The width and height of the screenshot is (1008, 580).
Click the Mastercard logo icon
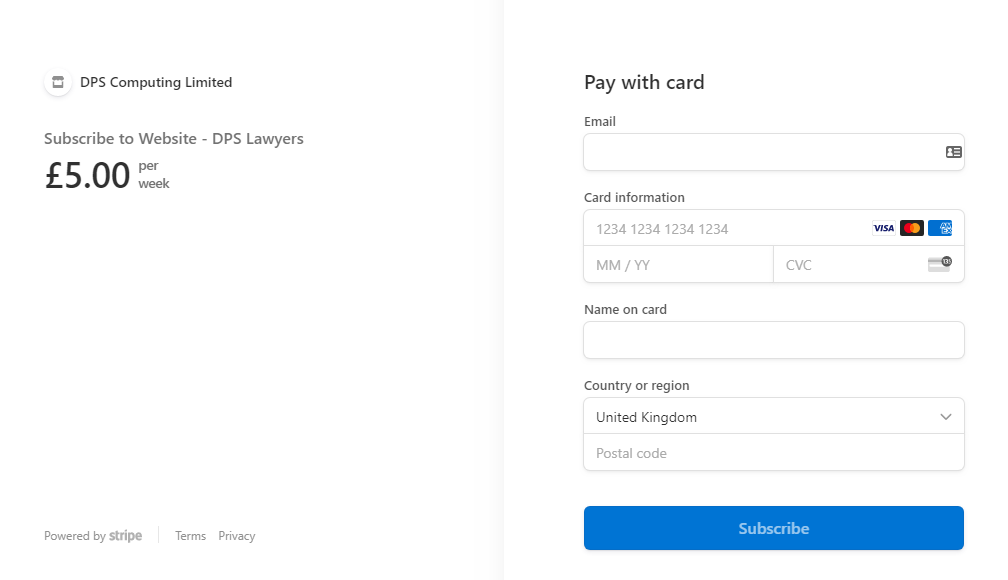point(912,228)
